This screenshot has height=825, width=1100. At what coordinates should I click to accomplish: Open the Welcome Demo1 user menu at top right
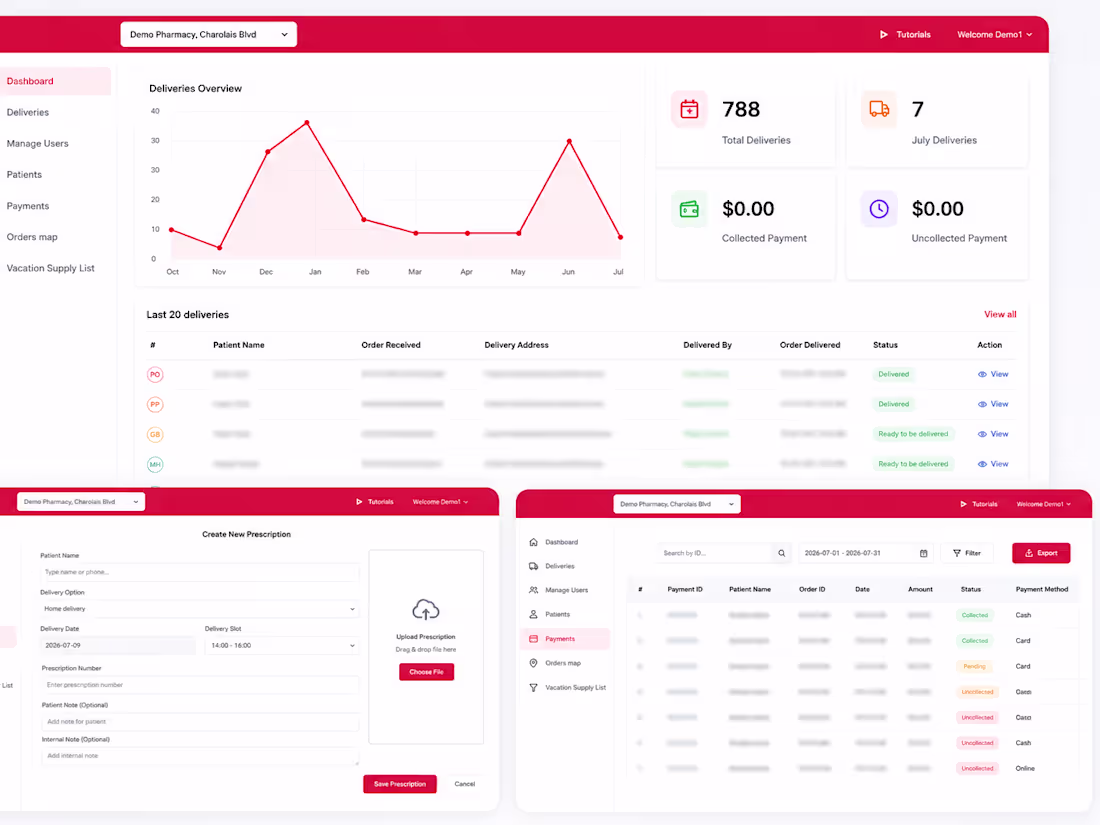(994, 34)
